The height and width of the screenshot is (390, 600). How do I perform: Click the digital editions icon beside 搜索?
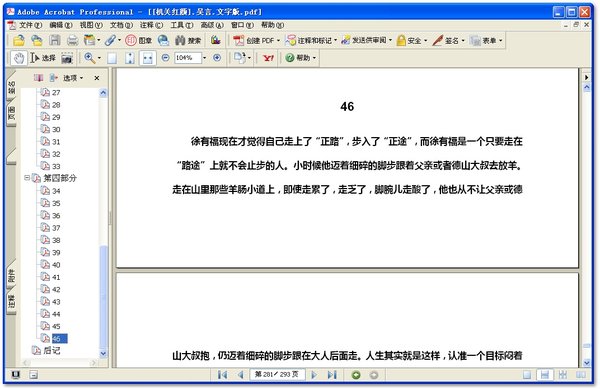point(215,40)
